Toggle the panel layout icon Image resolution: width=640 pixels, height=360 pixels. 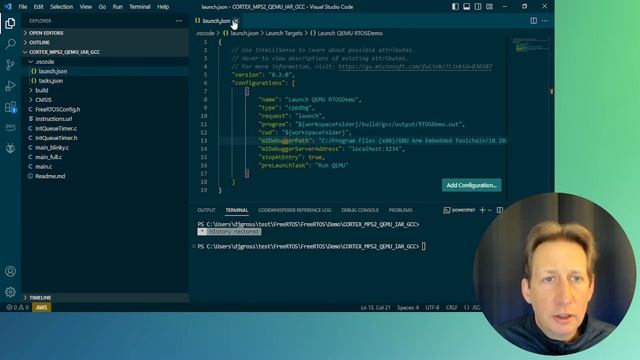tap(467, 7)
